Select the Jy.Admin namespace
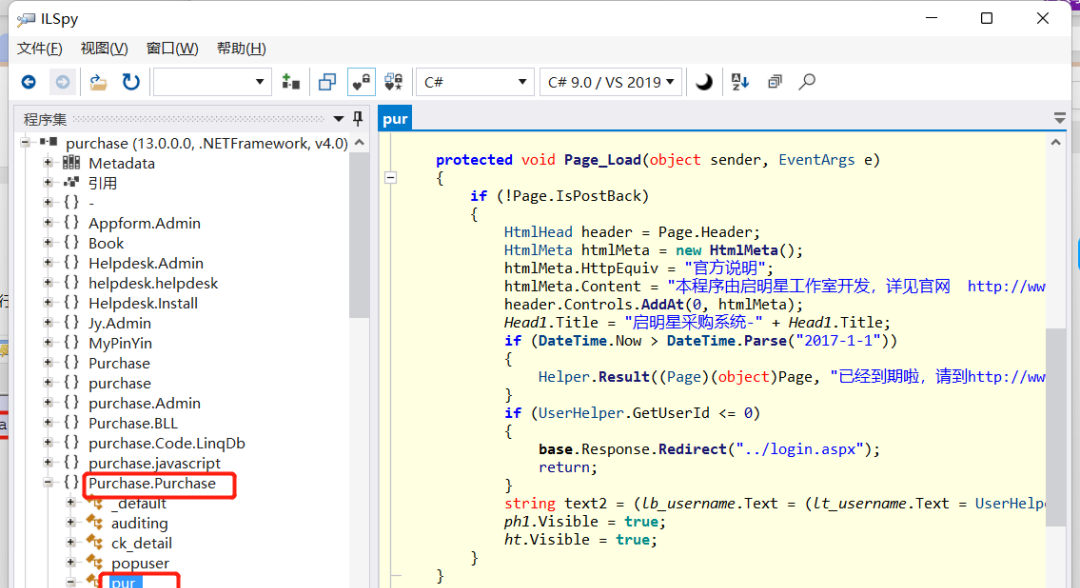Screen dimensions: 1080x588 [120, 323]
